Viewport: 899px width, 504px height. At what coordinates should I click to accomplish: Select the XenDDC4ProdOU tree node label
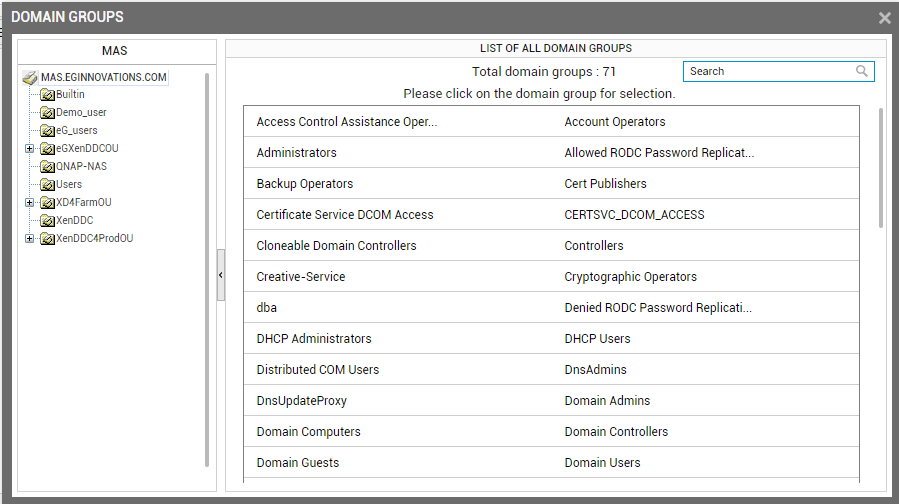tap(95, 238)
